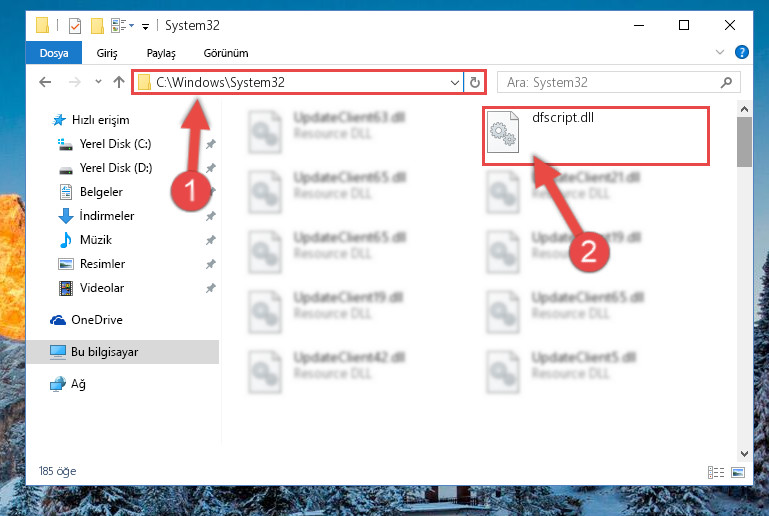The height and width of the screenshot is (516, 769).
Task: Expand the address bar history dropdown
Action: (x=455, y=82)
